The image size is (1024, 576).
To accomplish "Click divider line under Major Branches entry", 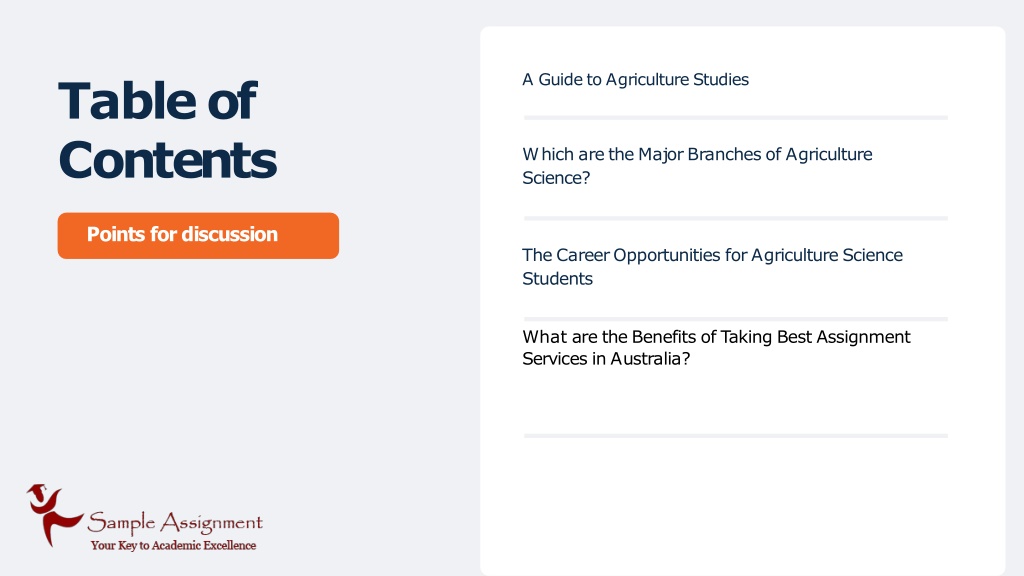I will (x=735, y=218).
